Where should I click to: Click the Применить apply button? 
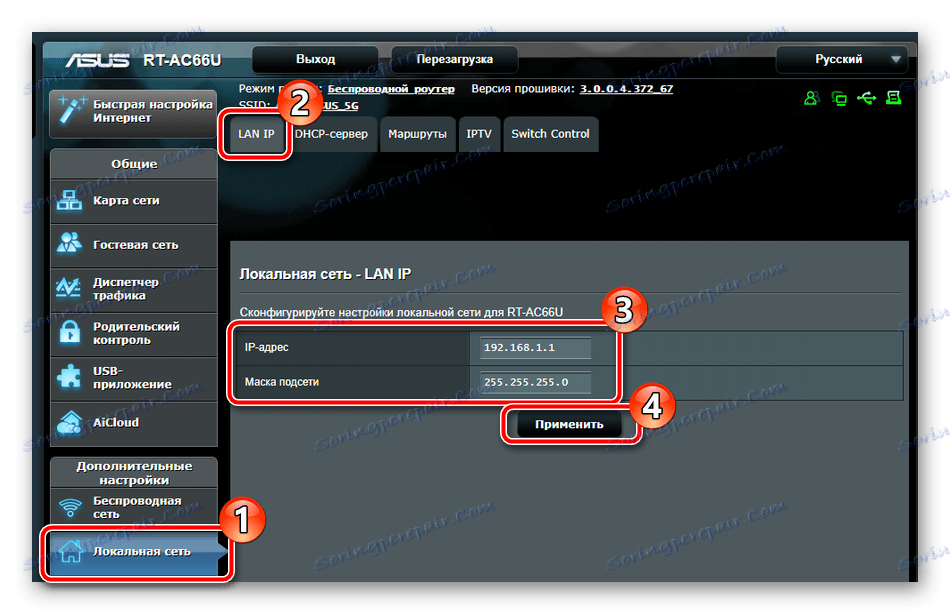point(569,424)
